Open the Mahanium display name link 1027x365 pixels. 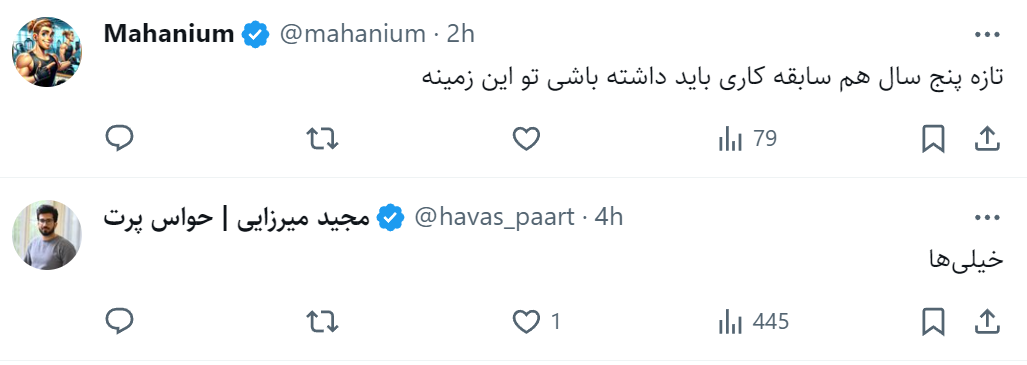[169, 33]
